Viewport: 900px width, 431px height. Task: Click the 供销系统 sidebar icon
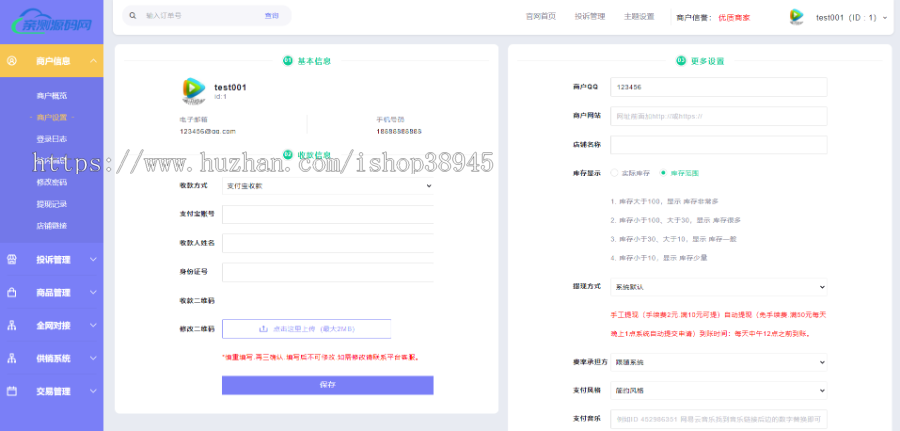point(12,358)
